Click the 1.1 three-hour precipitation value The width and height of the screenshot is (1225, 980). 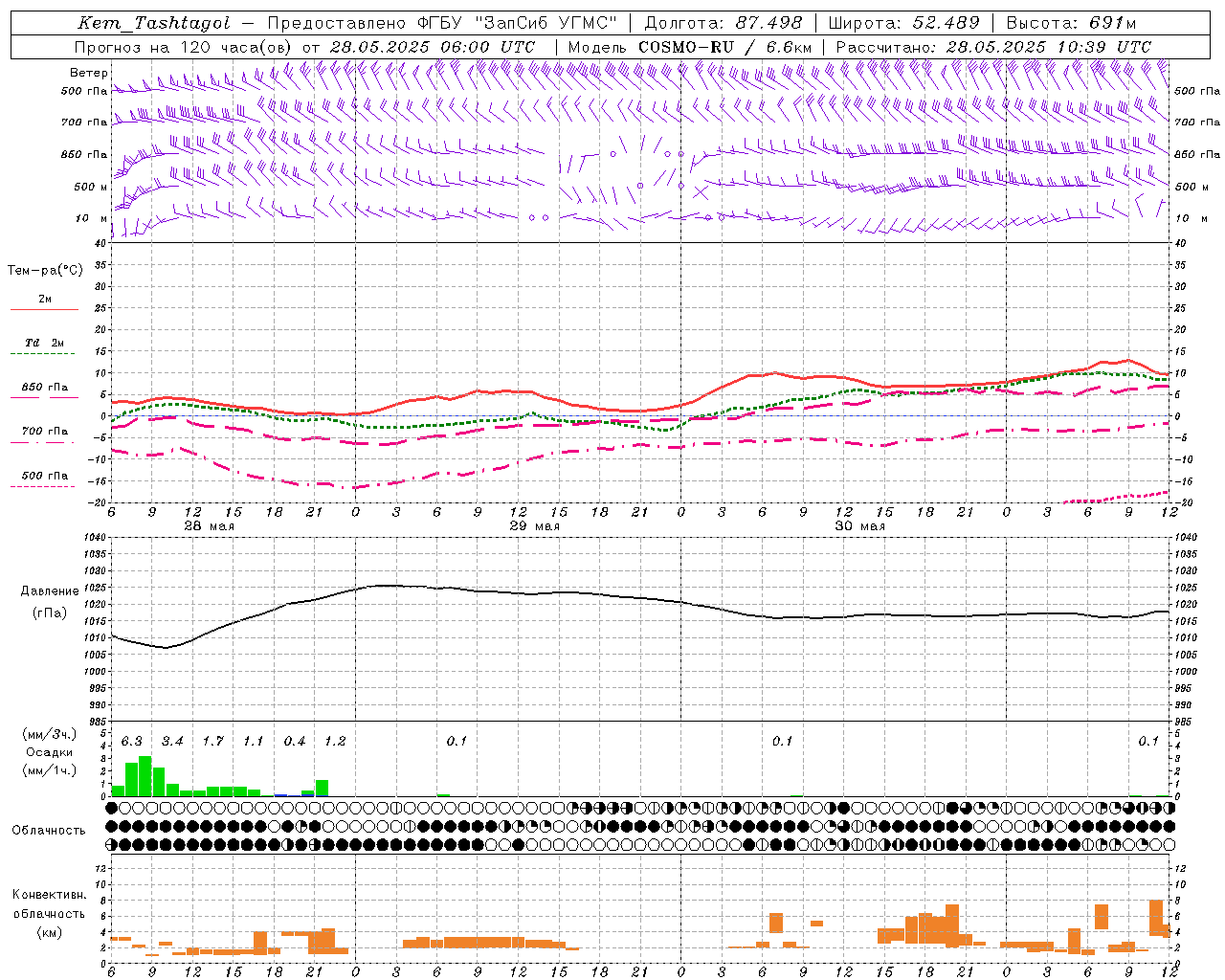point(254,742)
